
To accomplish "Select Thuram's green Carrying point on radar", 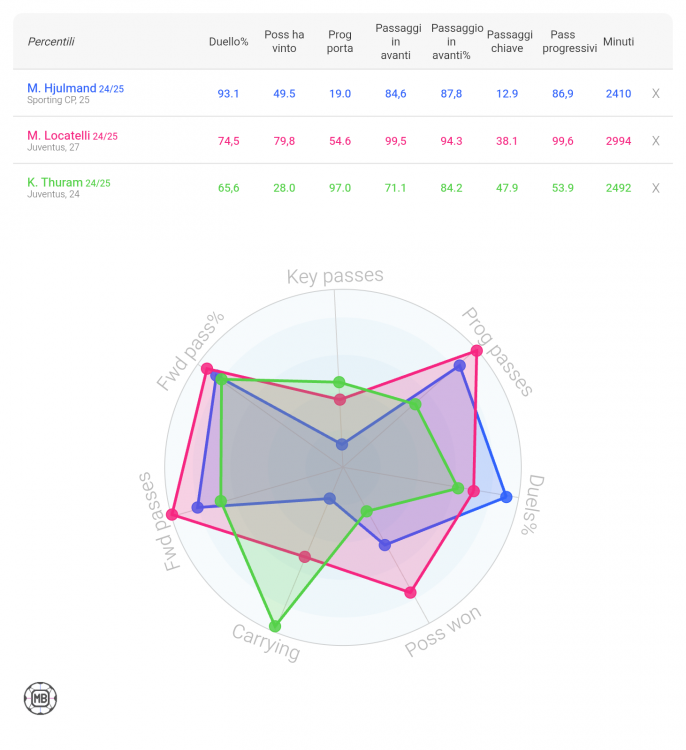I will click(x=275, y=626).
